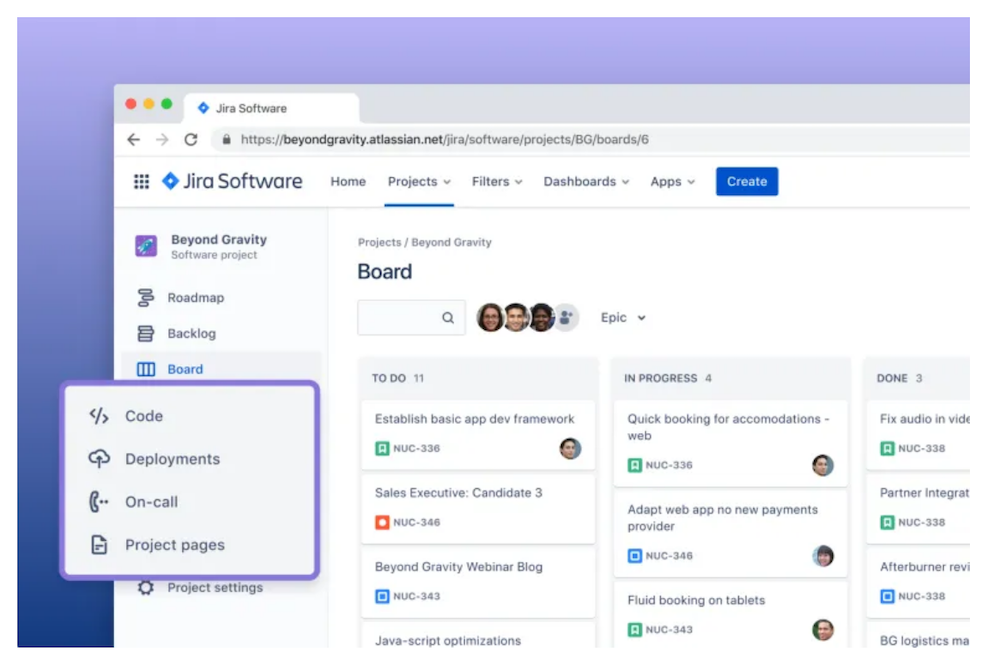1000x658 pixels.
Task: Expand the Projects dropdown menu
Action: [419, 182]
